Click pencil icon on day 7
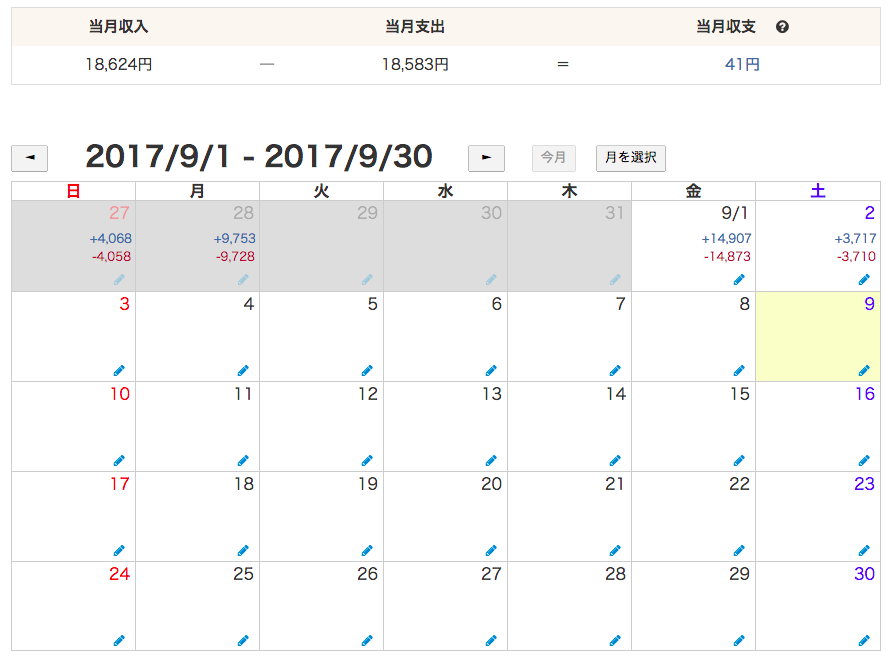 [x=615, y=371]
